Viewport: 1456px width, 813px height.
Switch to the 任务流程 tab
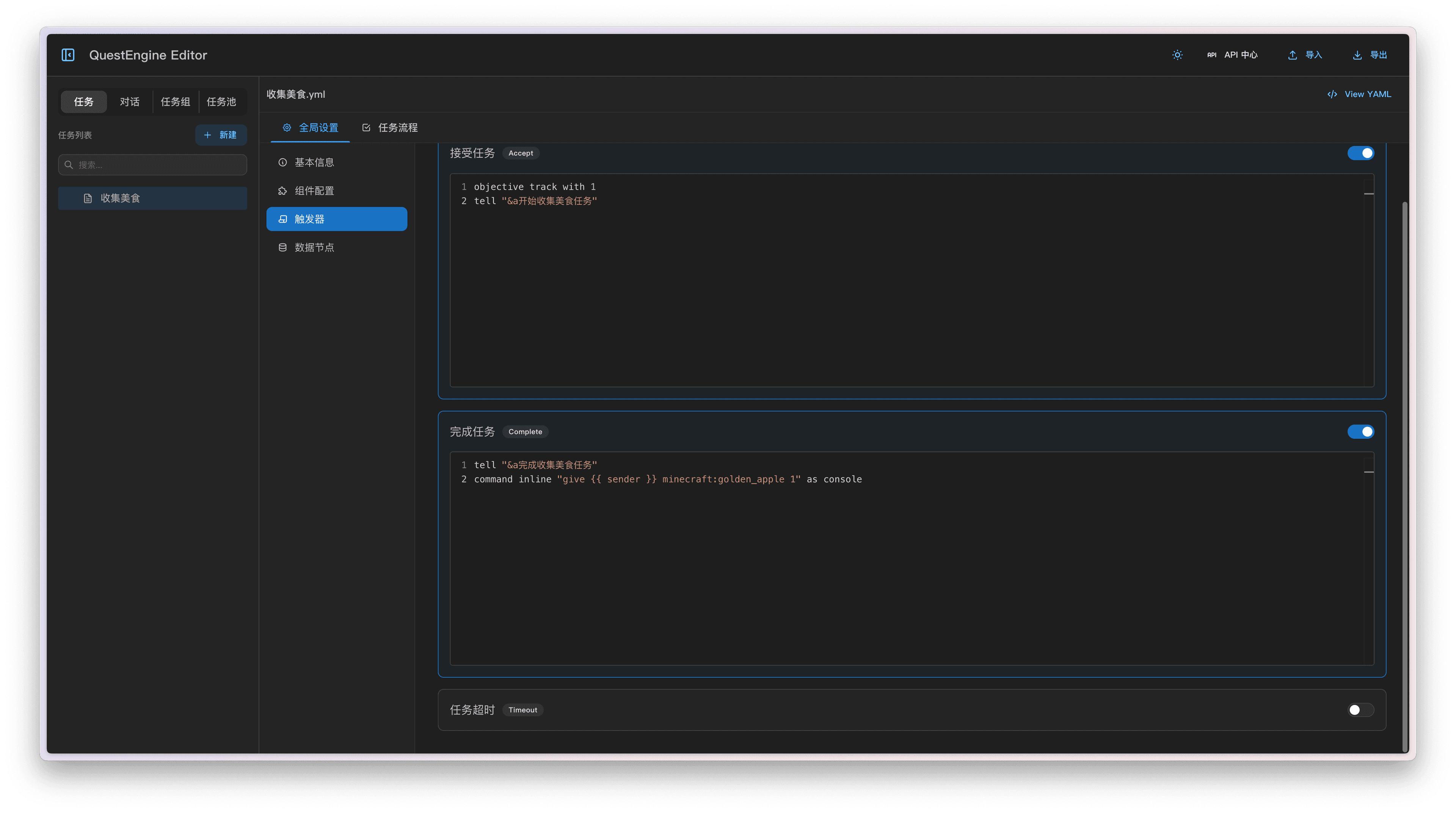point(390,128)
